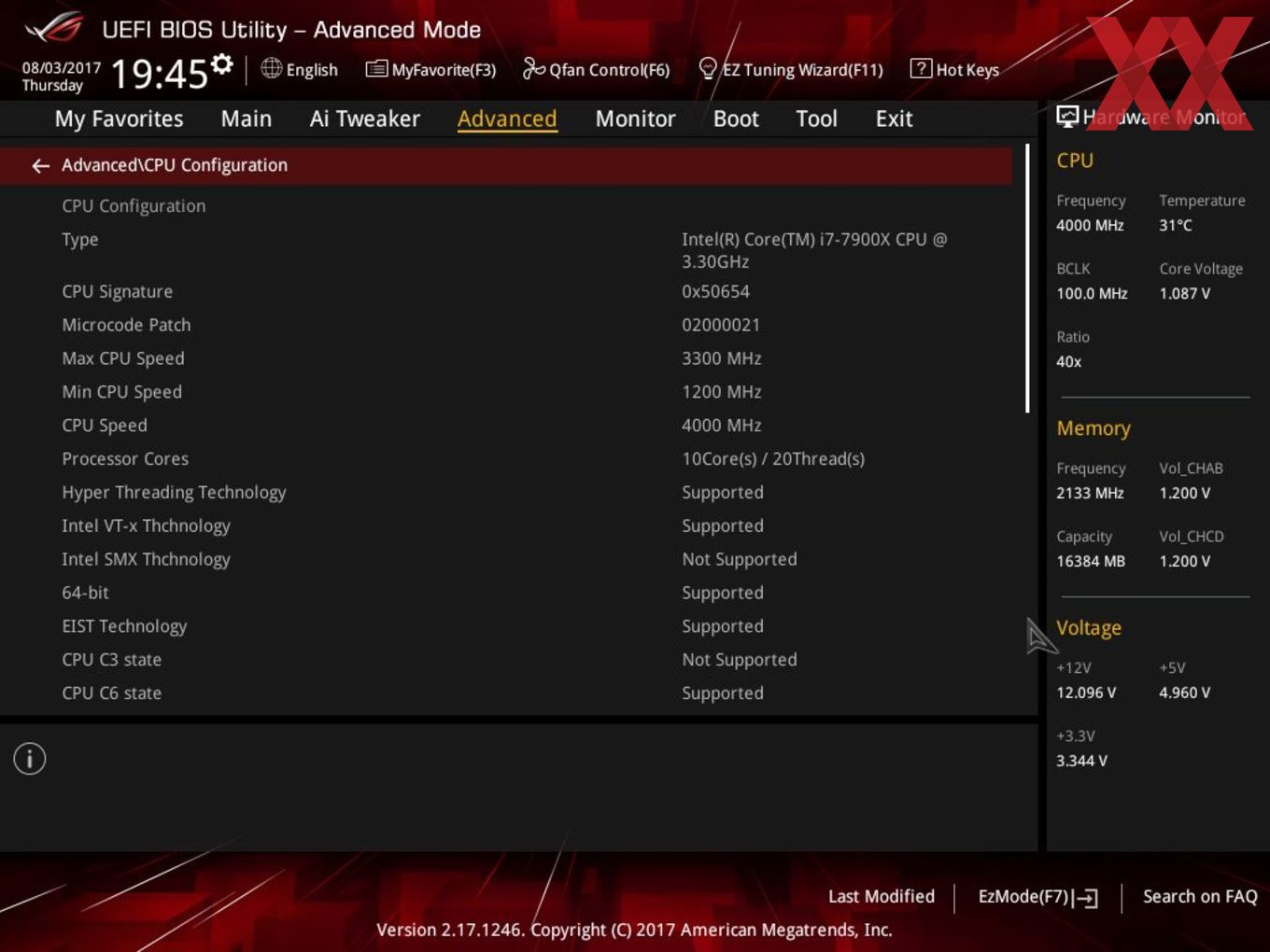Screen dimensions: 1270x952
Task: Open the Boot tab
Action: pyautogui.click(x=736, y=119)
